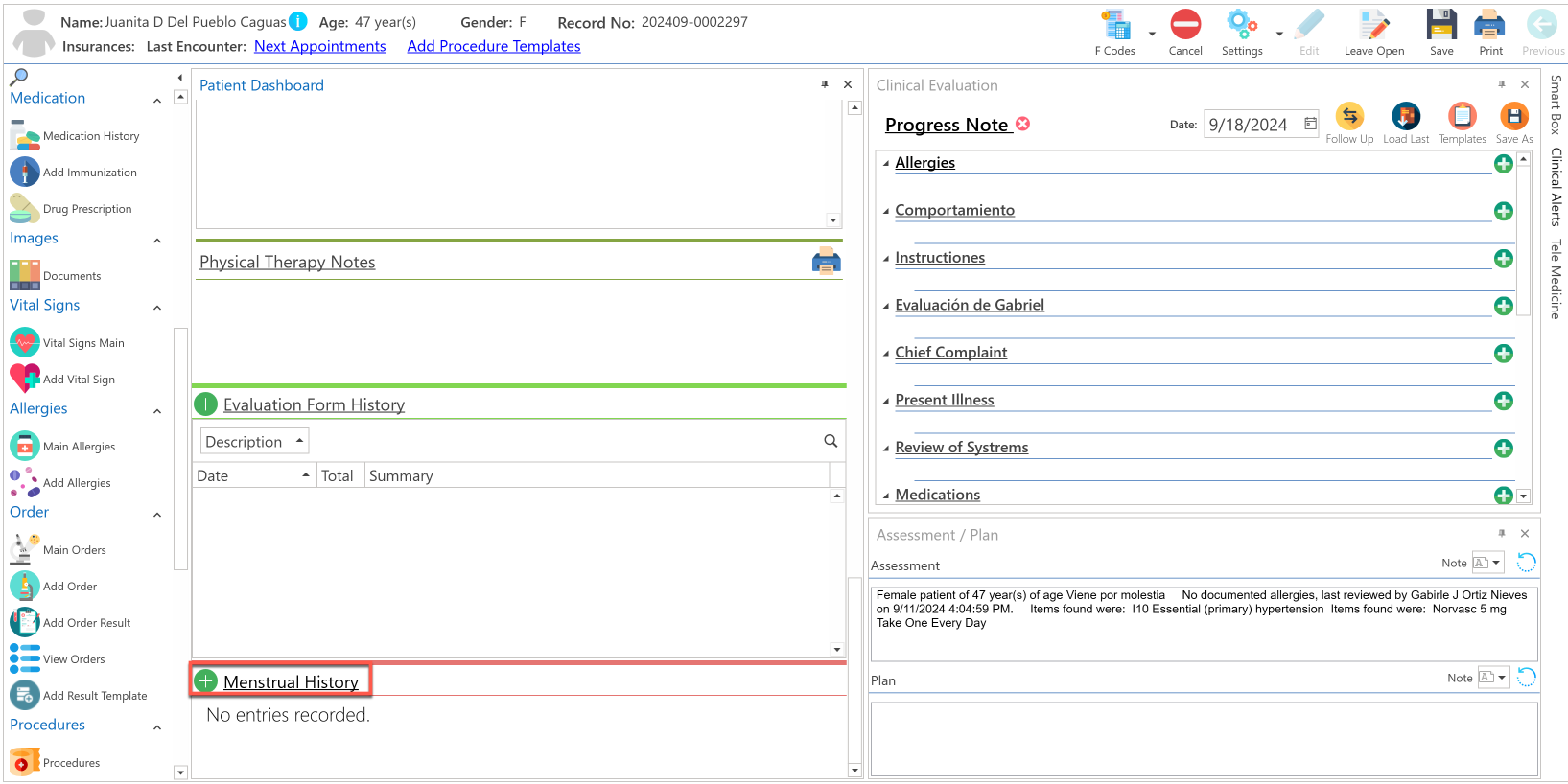This screenshot has height=784, width=1568.
Task: Collapse the Order sidebar group
Action: tap(157, 515)
